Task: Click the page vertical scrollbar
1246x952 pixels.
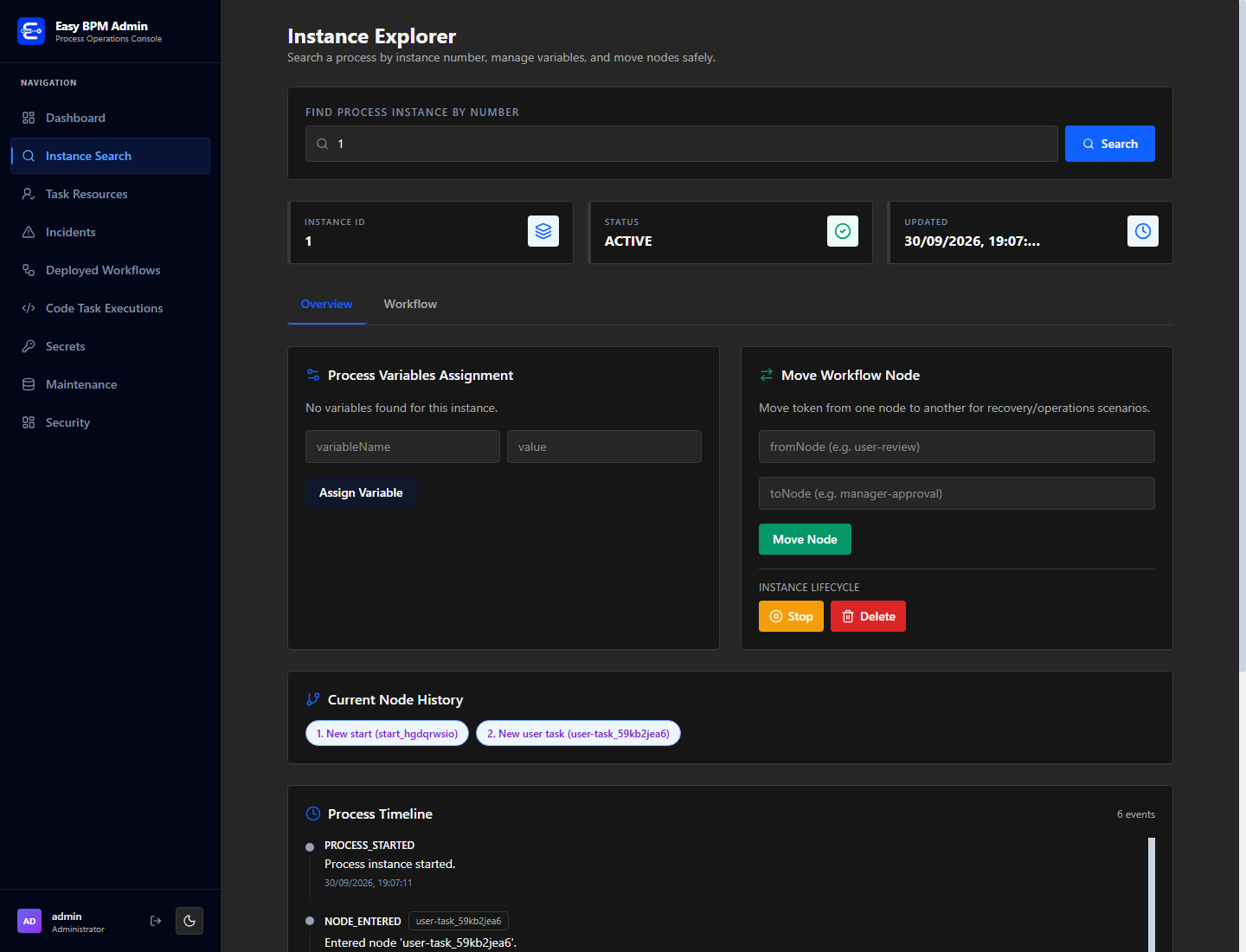Action: click(x=1243, y=336)
